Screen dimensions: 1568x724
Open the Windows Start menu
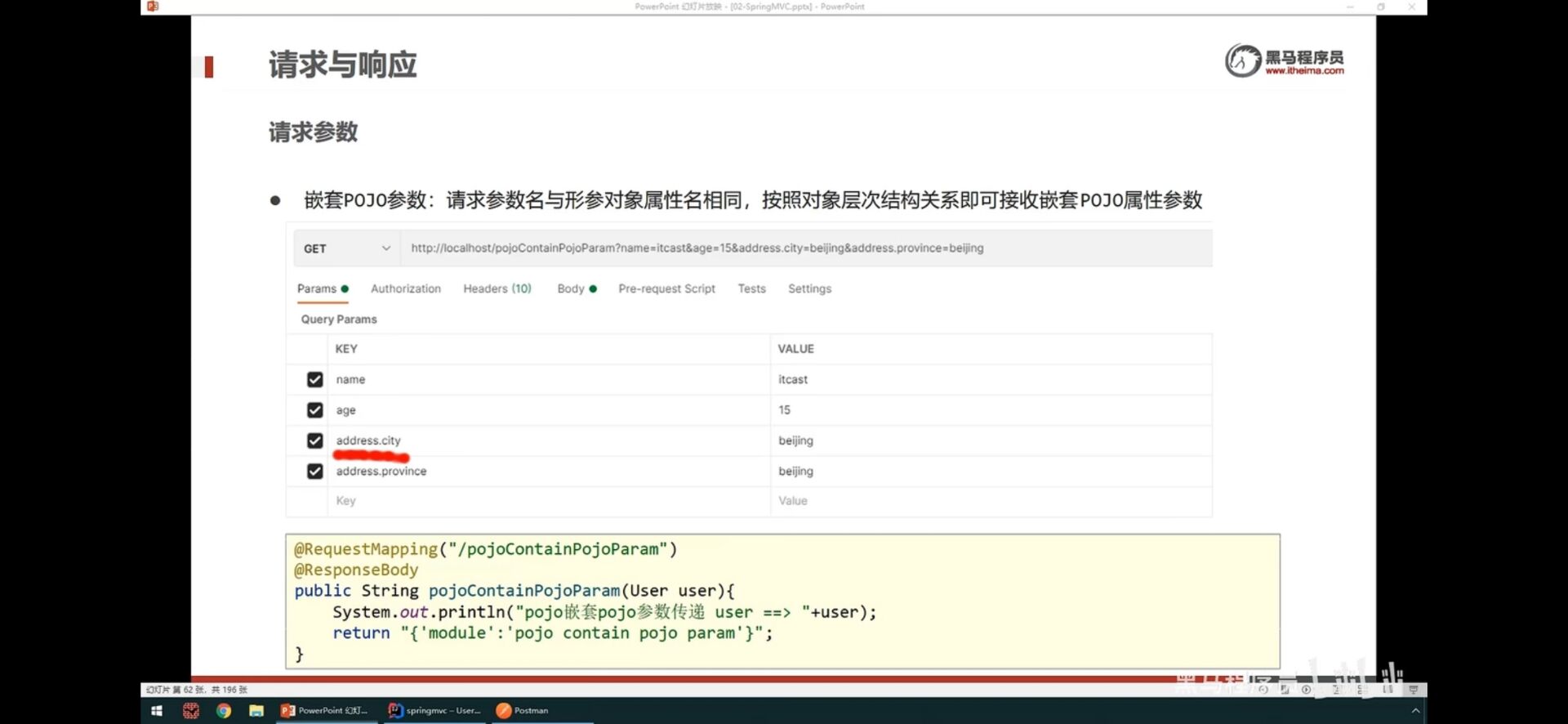pyautogui.click(x=157, y=711)
